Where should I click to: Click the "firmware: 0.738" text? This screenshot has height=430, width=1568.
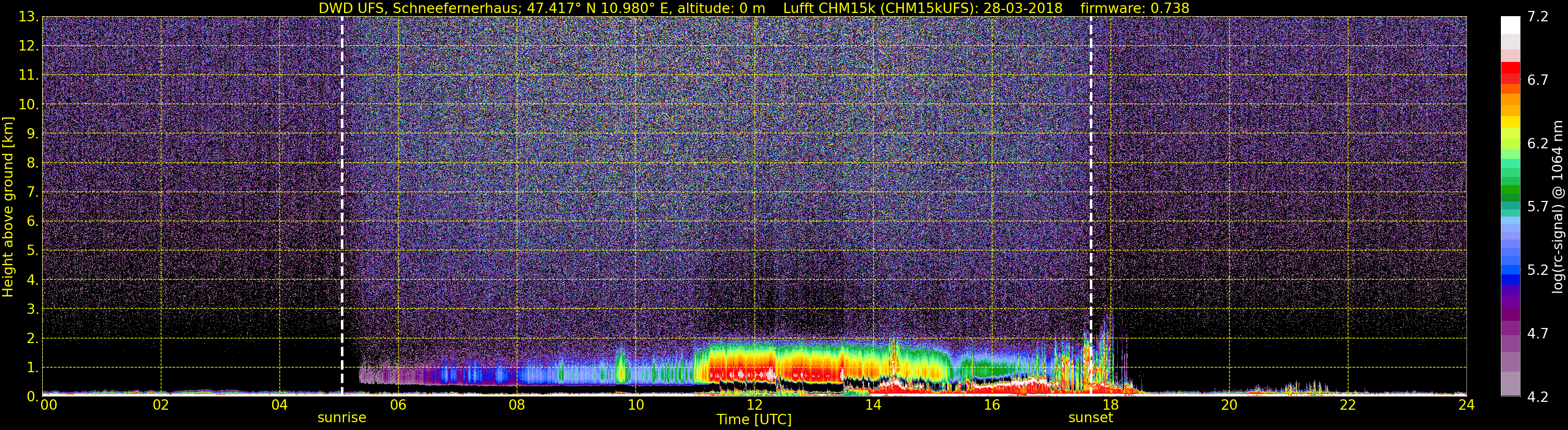tap(1134, 8)
